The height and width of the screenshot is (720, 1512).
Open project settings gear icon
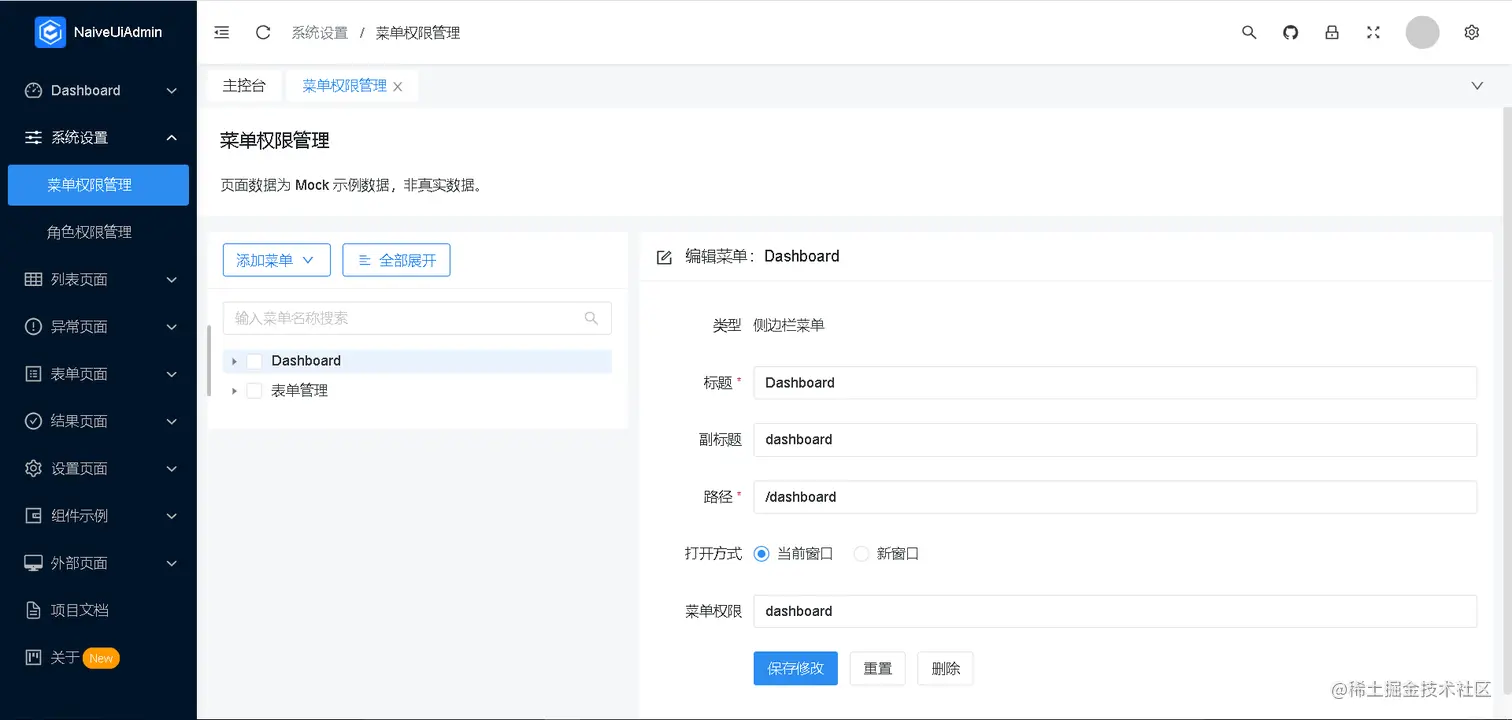click(1471, 32)
